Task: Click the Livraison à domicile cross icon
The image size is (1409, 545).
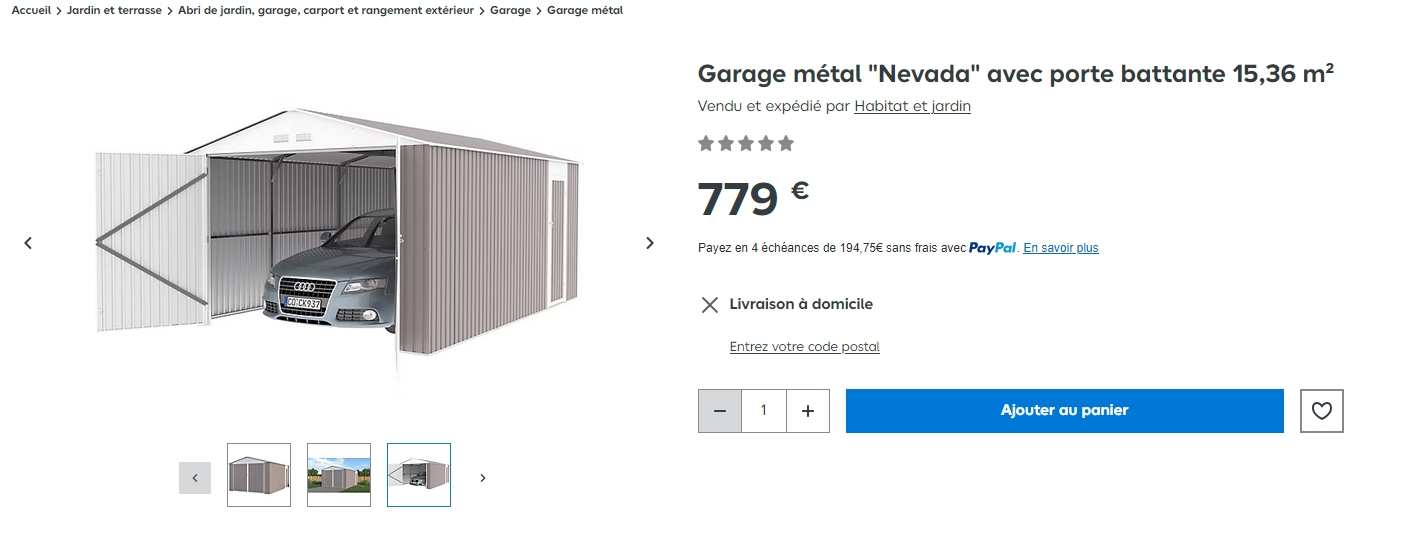Action: pyautogui.click(x=710, y=305)
